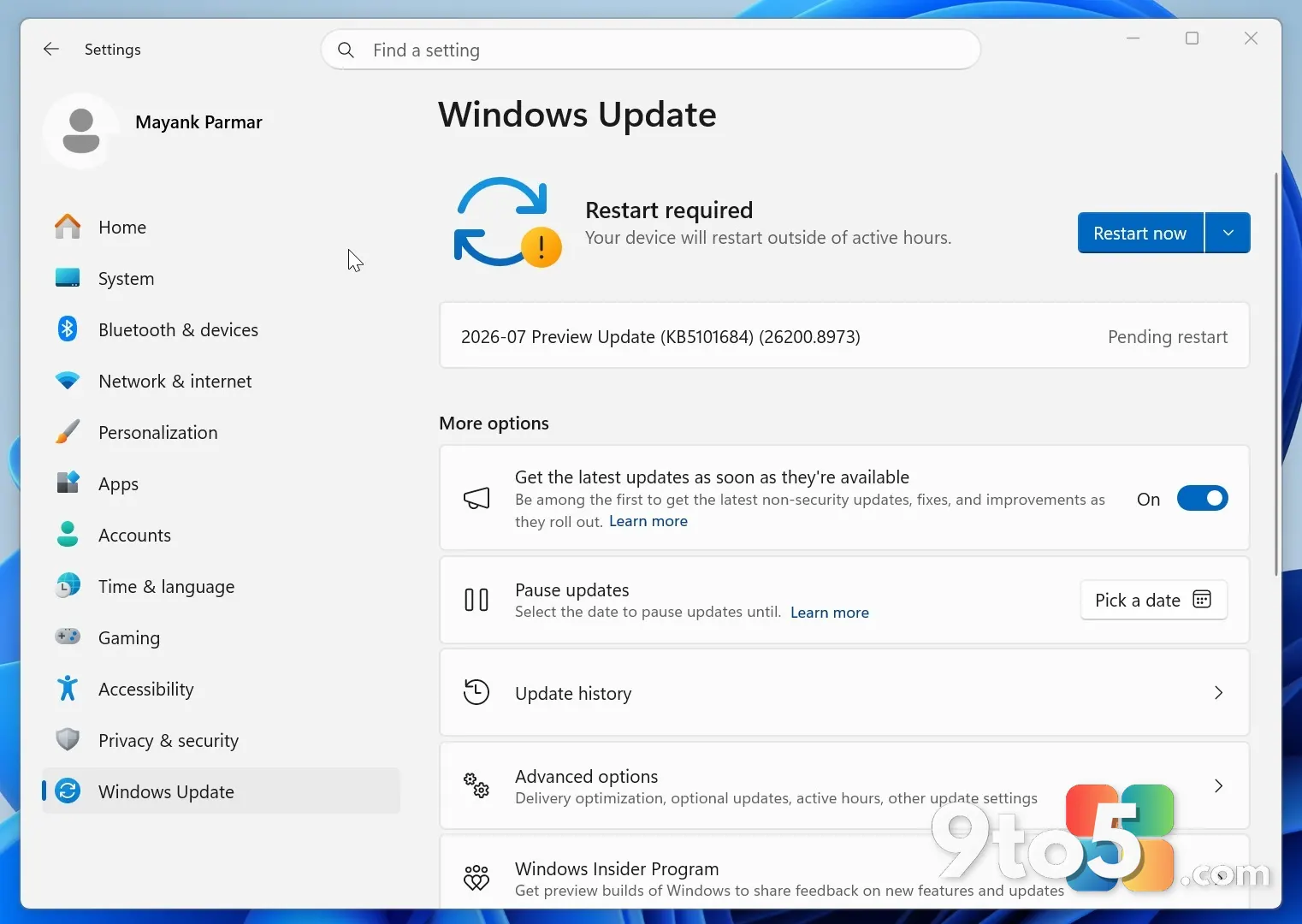Viewport: 1302px width, 924px height.
Task: Click the Network wifi icon
Action: click(68, 381)
